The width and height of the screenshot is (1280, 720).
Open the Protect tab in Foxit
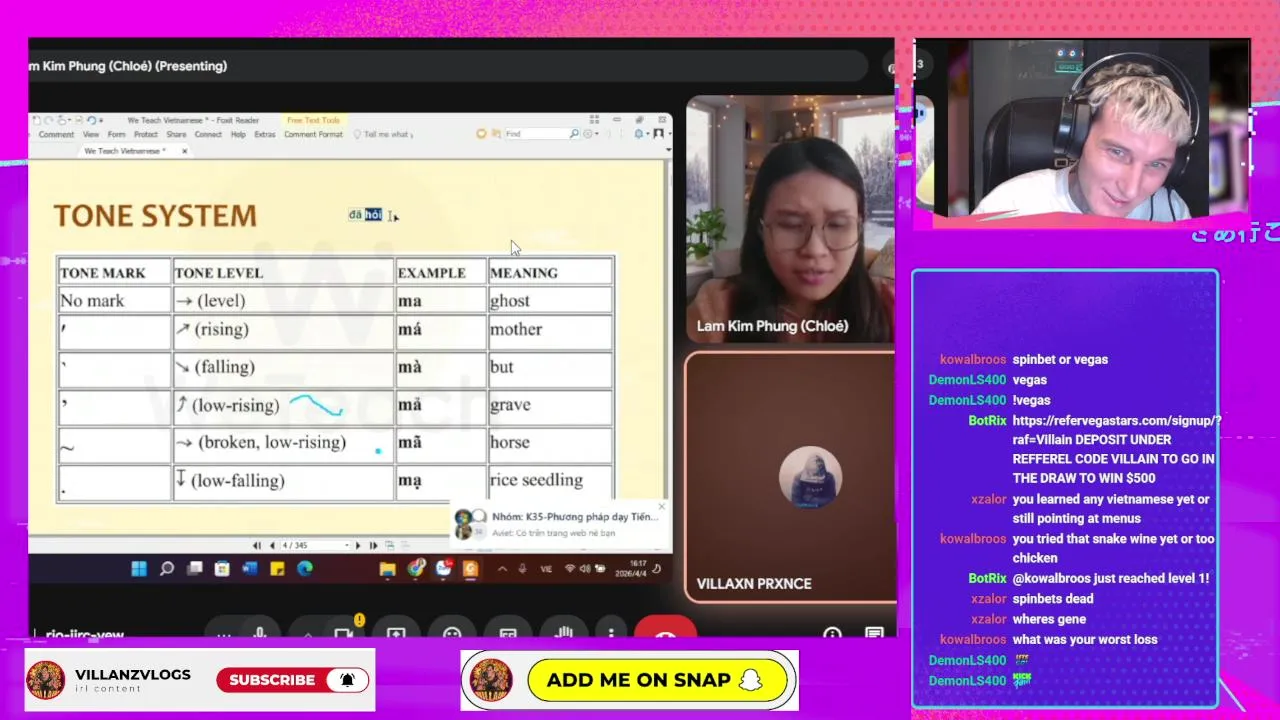pos(146,134)
